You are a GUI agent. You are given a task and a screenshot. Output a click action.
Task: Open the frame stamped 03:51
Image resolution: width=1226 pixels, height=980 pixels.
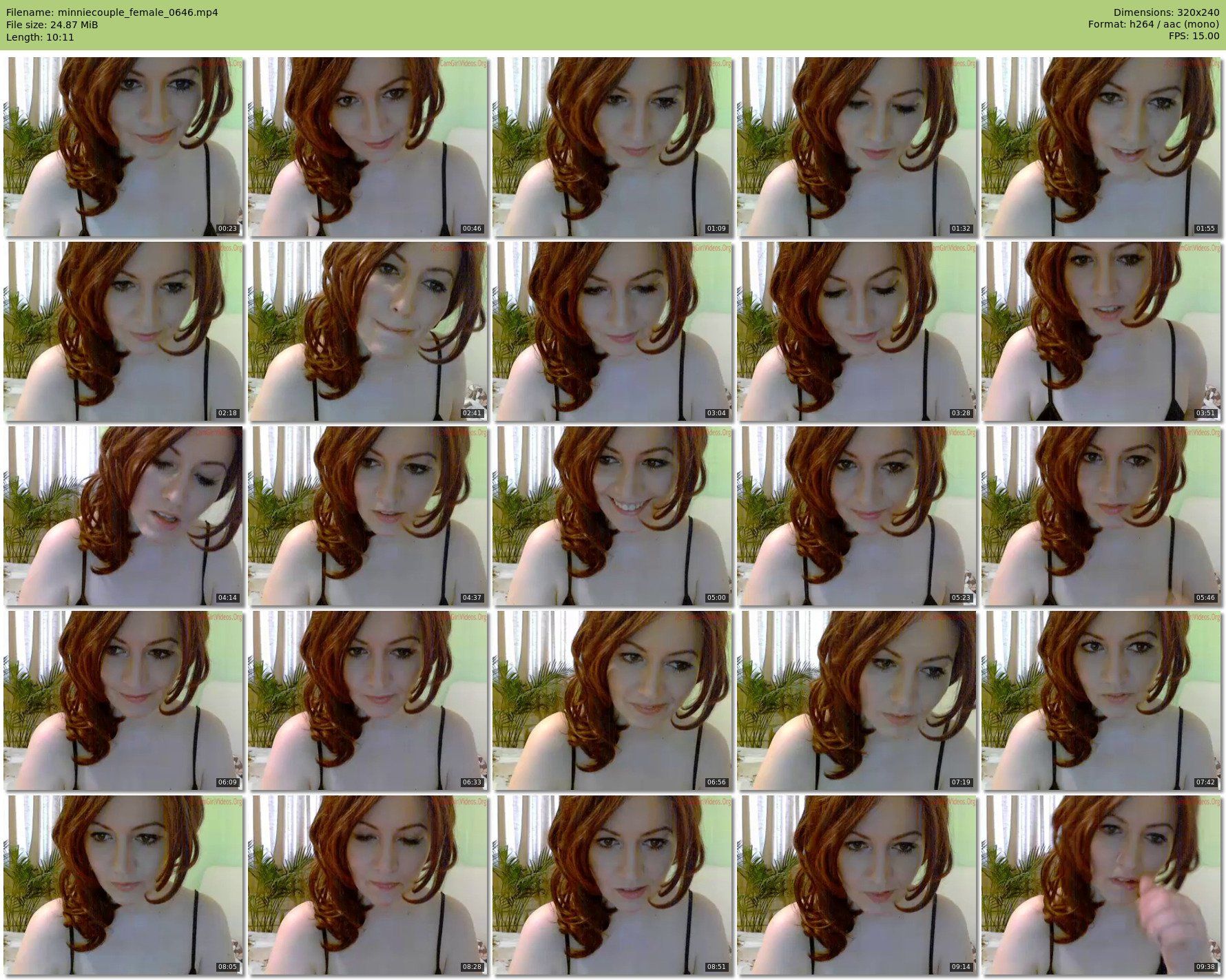click(1101, 331)
